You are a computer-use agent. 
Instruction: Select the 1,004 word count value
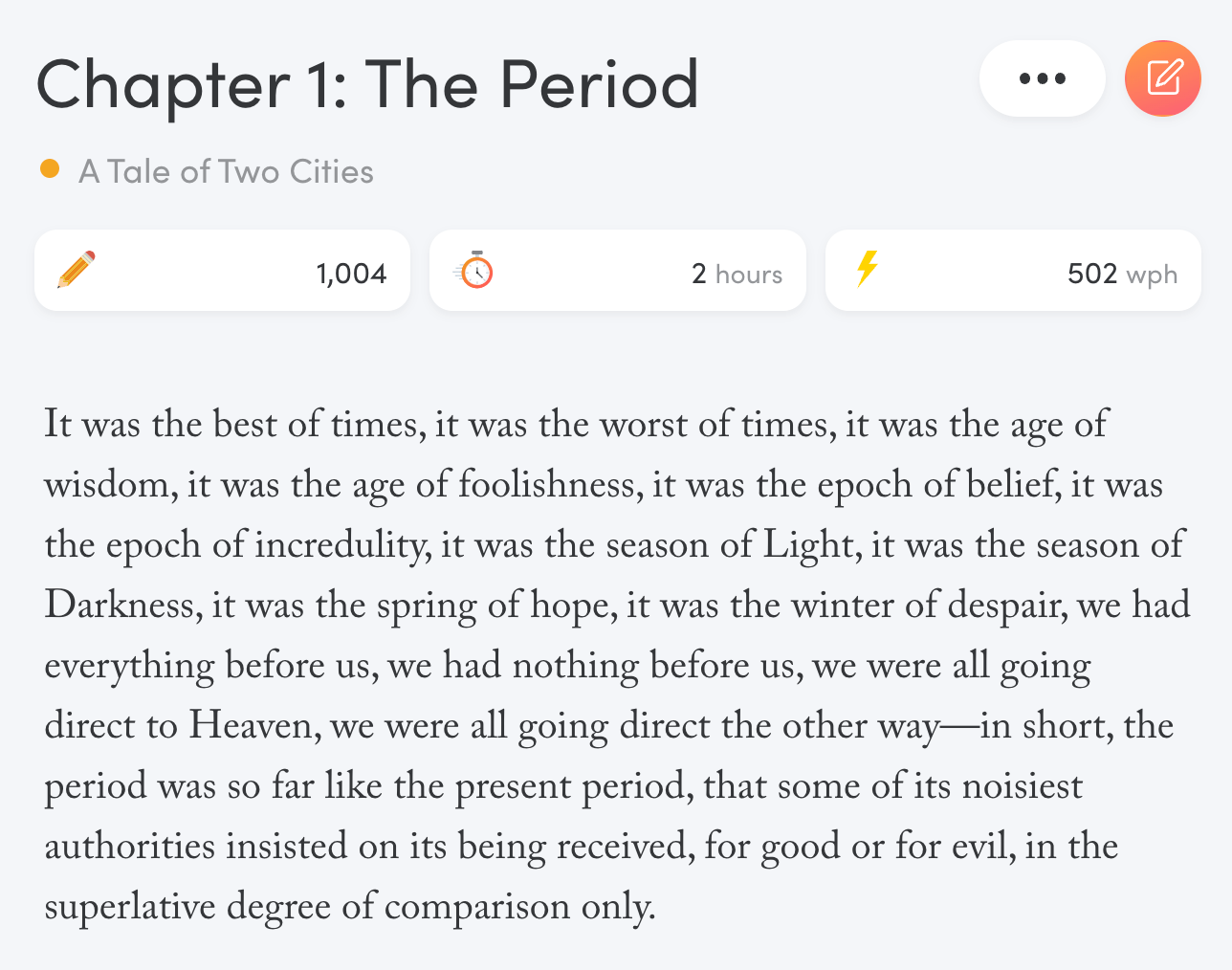click(351, 274)
